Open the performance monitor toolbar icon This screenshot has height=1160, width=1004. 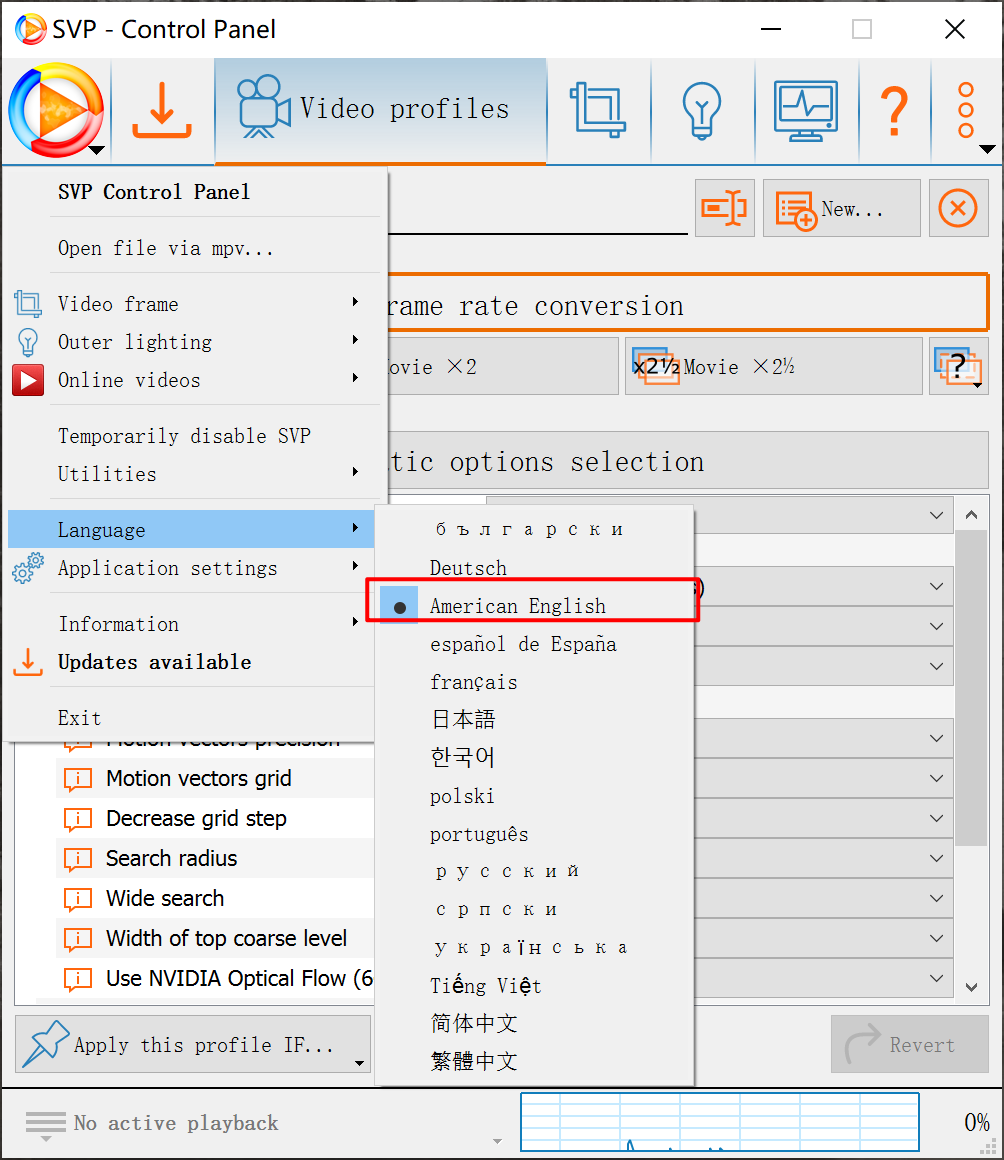(x=806, y=111)
